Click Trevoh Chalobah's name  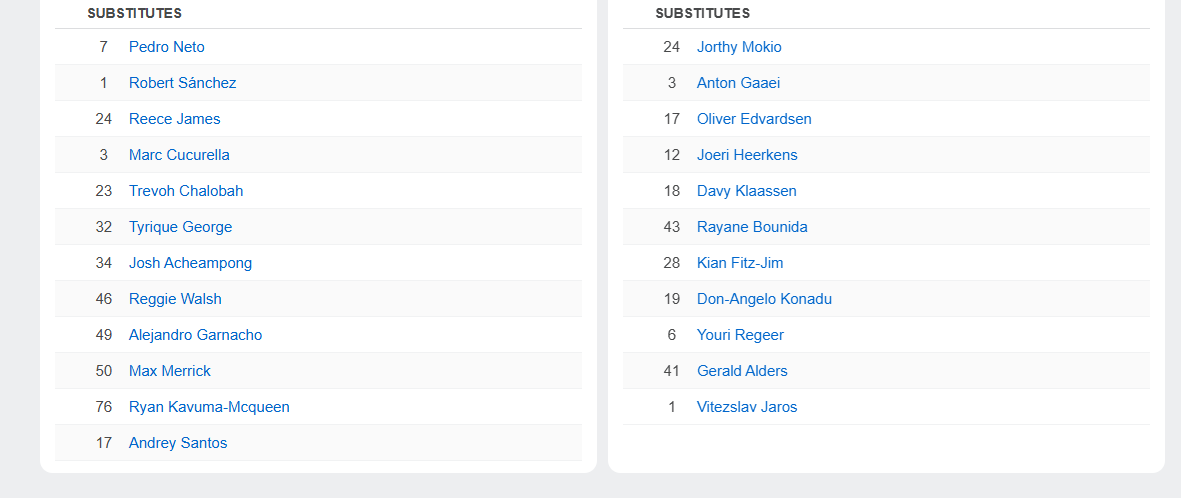point(186,191)
